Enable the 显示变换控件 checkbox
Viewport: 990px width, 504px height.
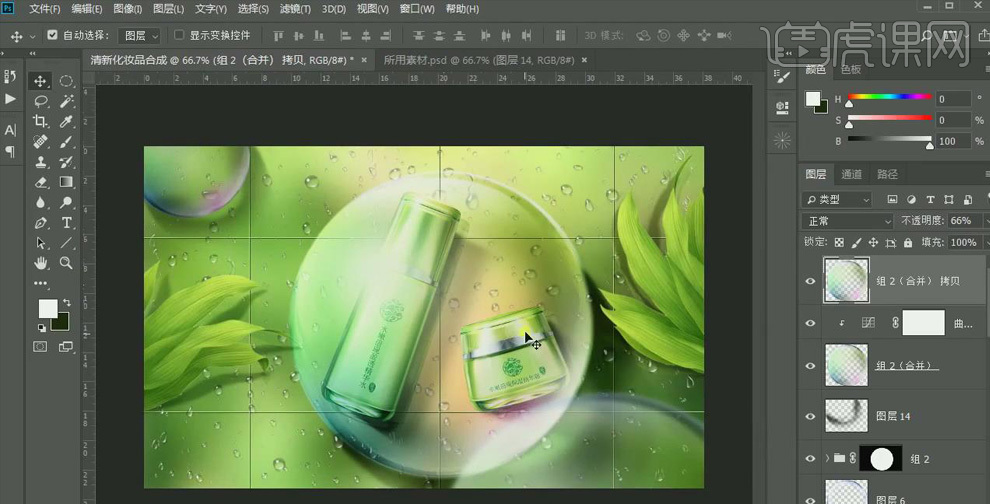coord(179,35)
